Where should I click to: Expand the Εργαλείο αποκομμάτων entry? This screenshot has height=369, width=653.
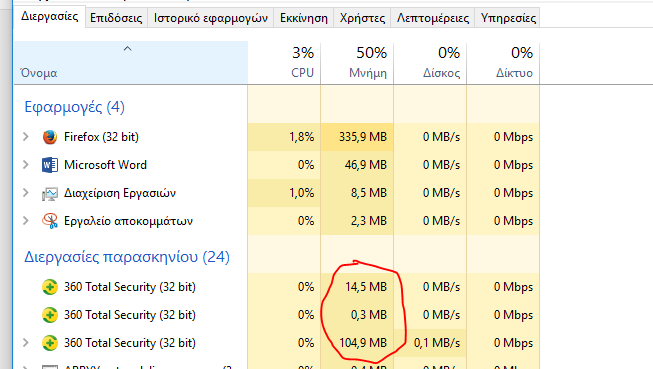(x=26, y=220)
